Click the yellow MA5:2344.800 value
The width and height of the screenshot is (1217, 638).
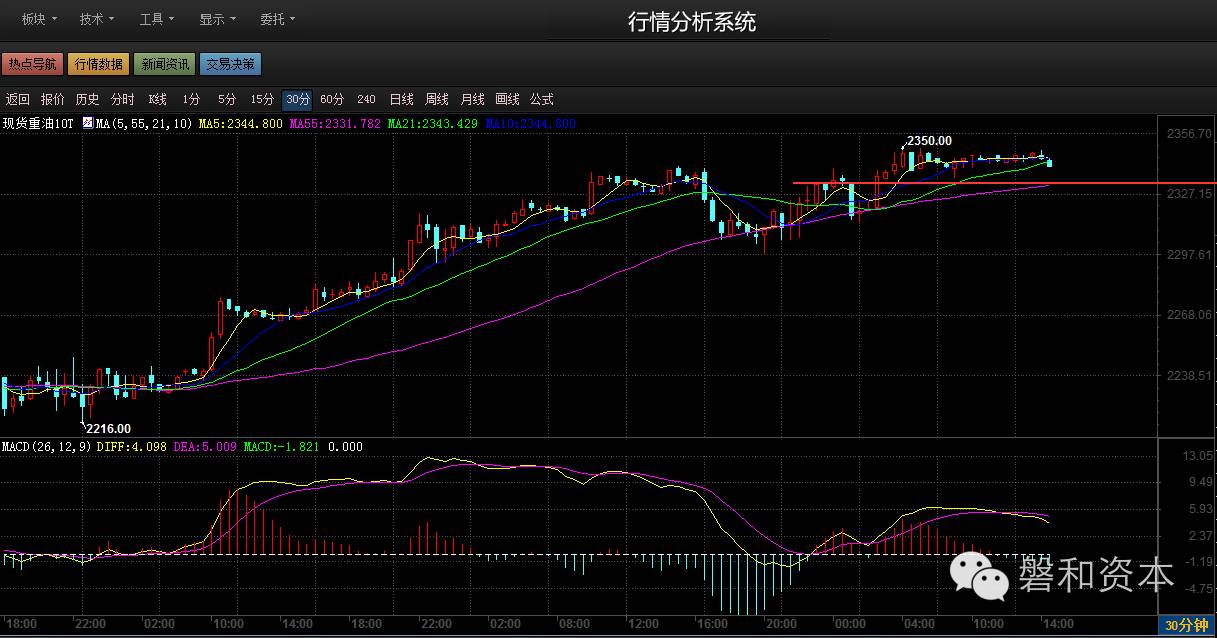pos(240,123)
